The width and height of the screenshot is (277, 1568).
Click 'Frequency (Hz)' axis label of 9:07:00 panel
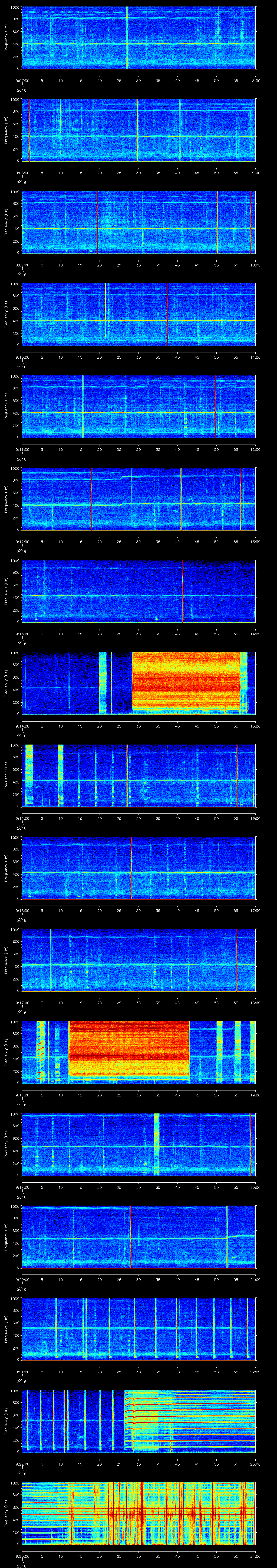(6, 38)
